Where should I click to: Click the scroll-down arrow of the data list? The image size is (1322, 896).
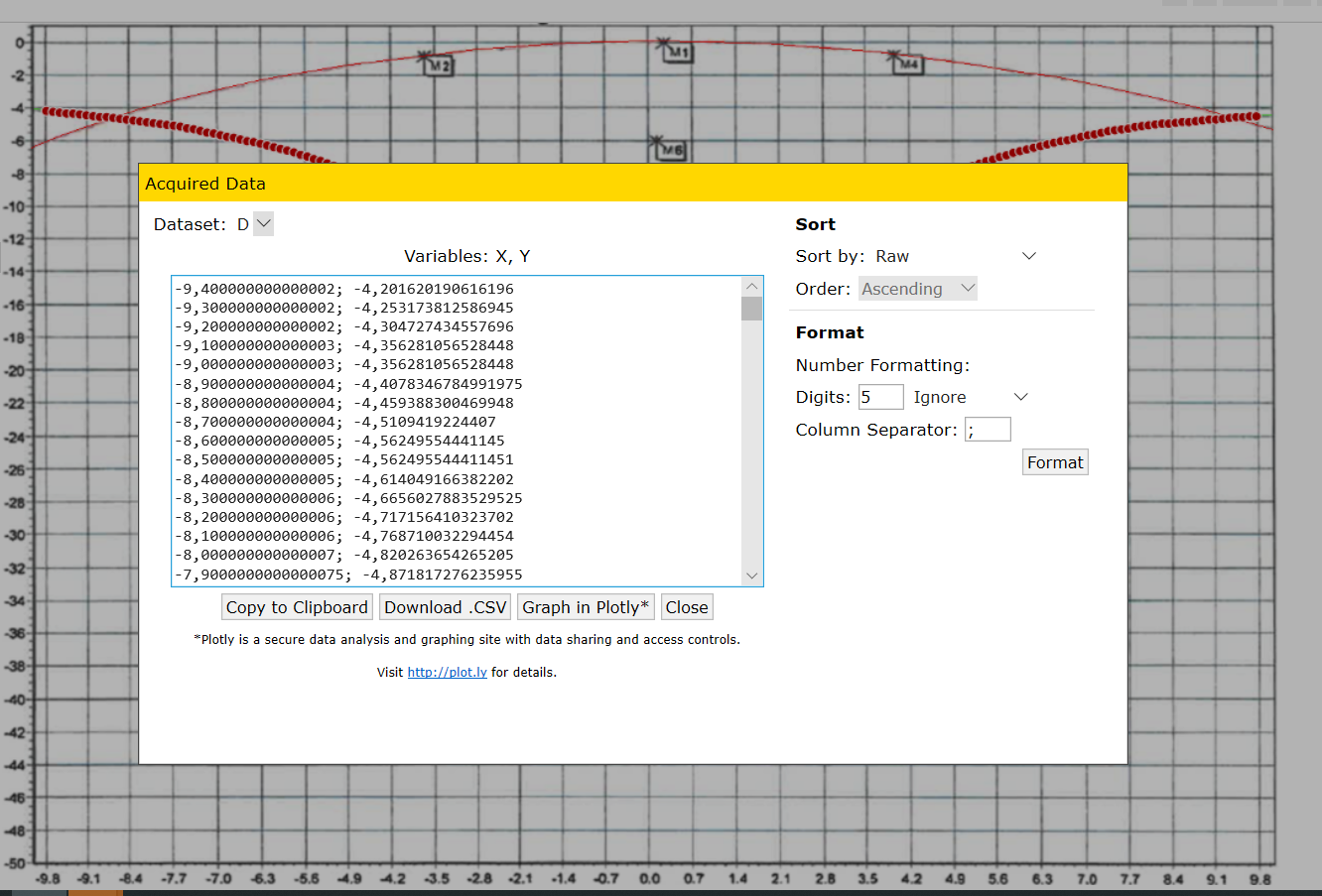(751, 575)
